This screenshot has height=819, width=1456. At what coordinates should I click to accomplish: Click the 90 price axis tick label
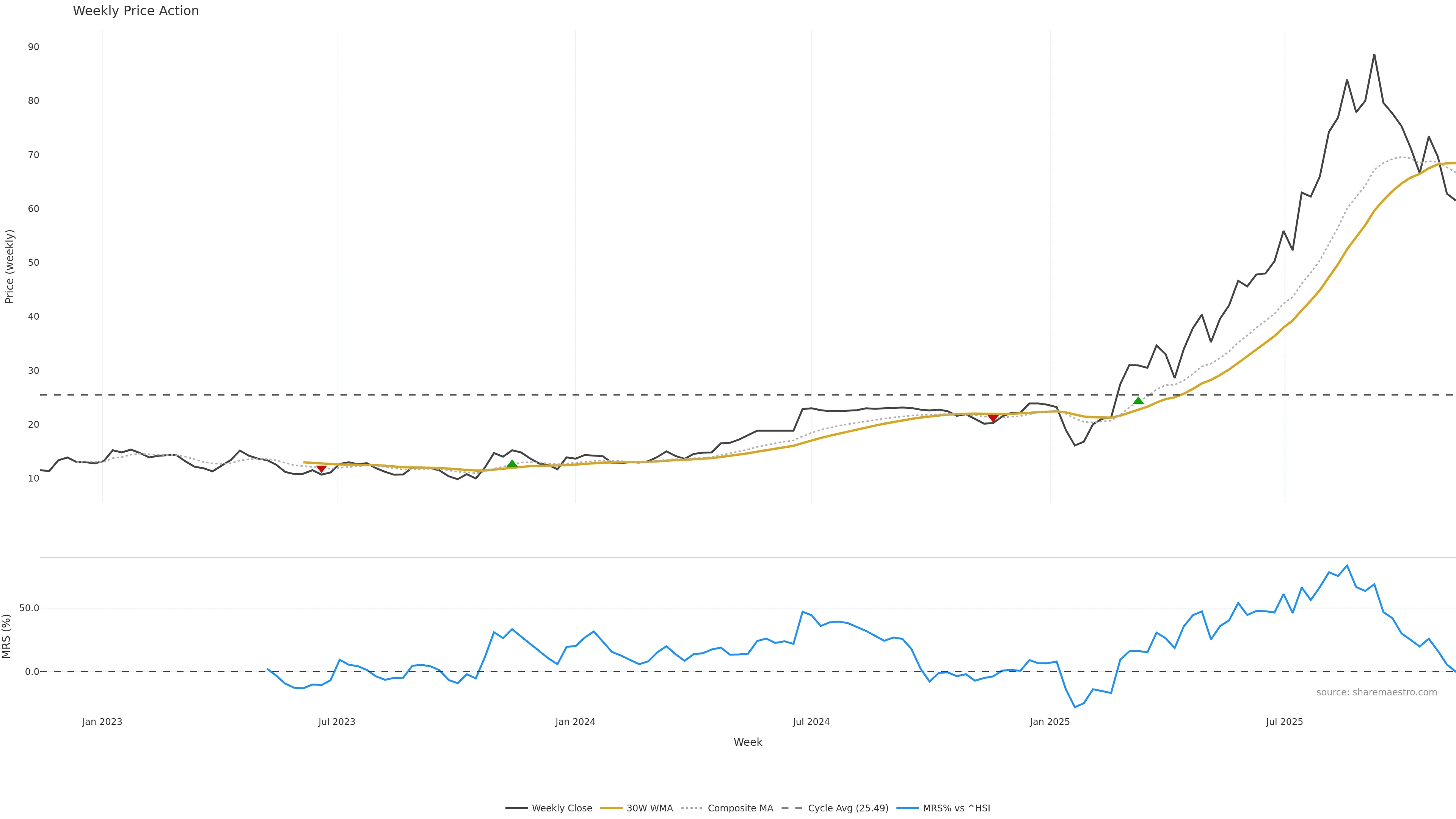pyautogui.click(x=33, y=47)
